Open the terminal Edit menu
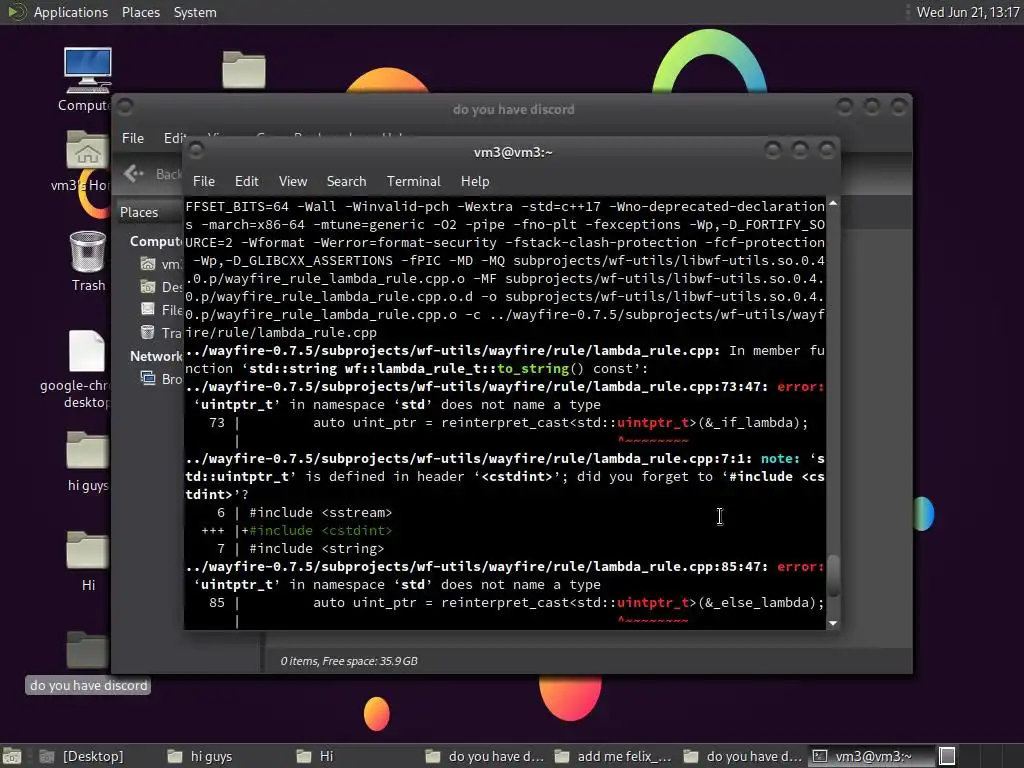The height and width of the screenshot is (768, 1024). tap(246, 181)
